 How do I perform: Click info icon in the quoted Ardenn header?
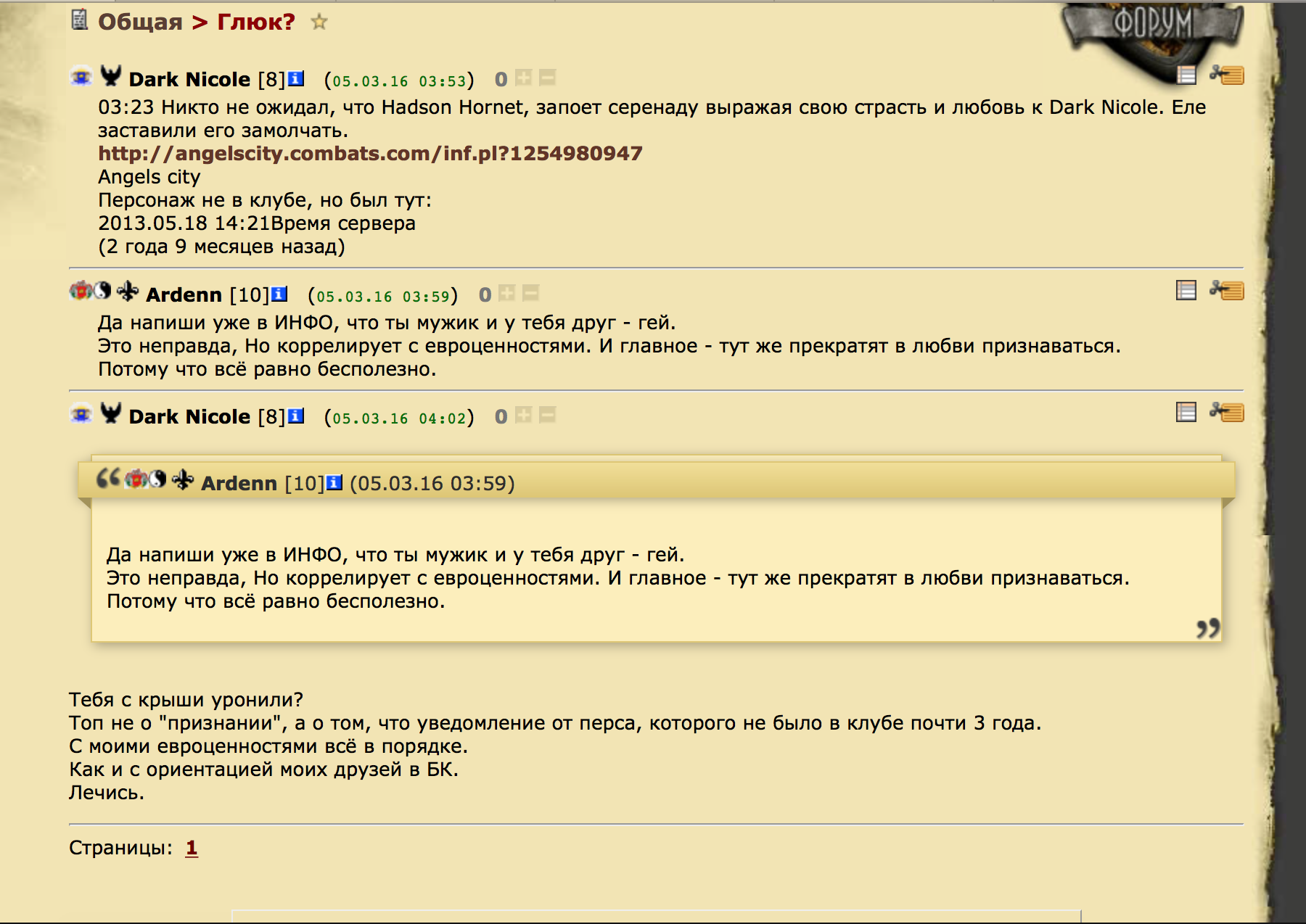point(334,482)
